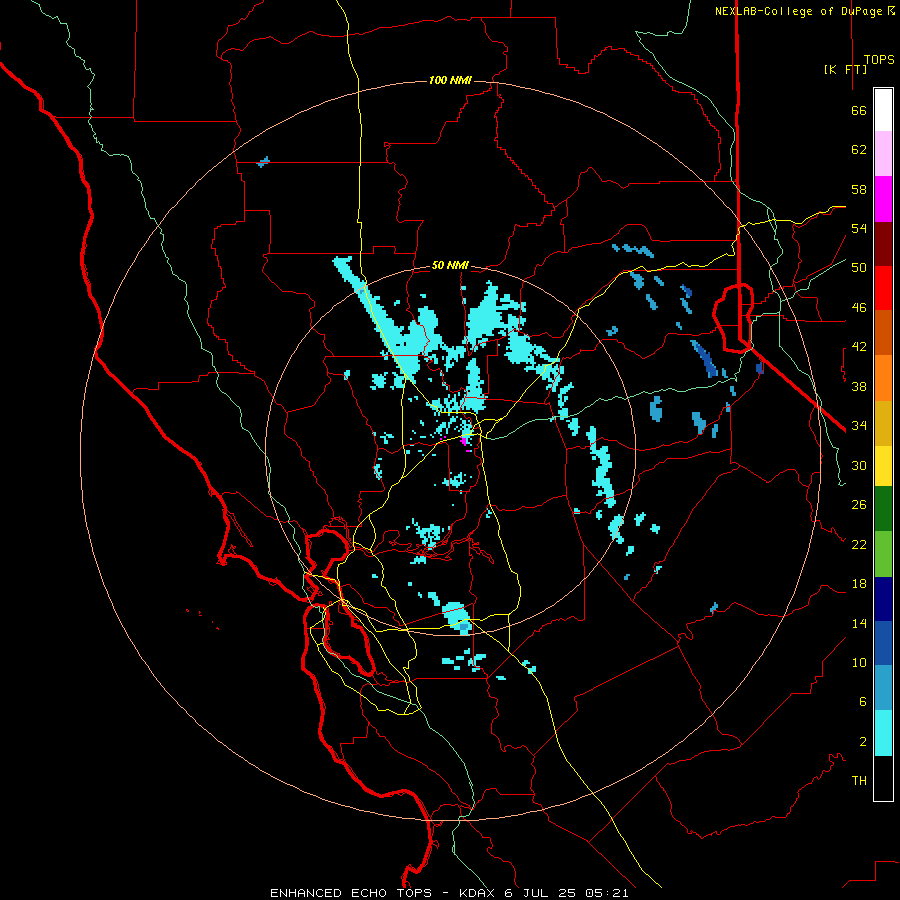900x900 pixels.
Task: Click the dark green legend swatch
Action: coord(883,509)
